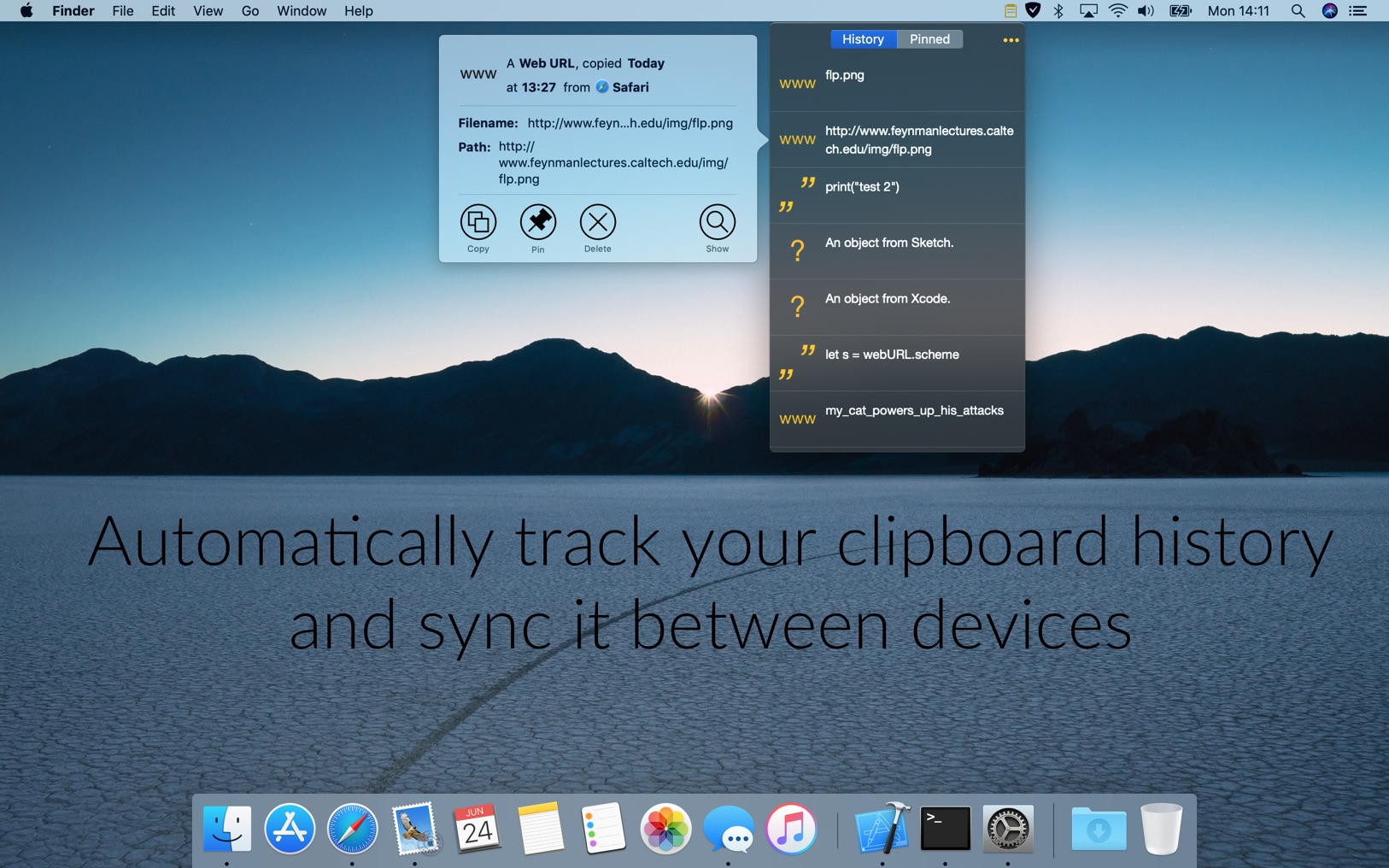
Task: Open the File menu
Action: pyautogui.click(x=123, y=11)
